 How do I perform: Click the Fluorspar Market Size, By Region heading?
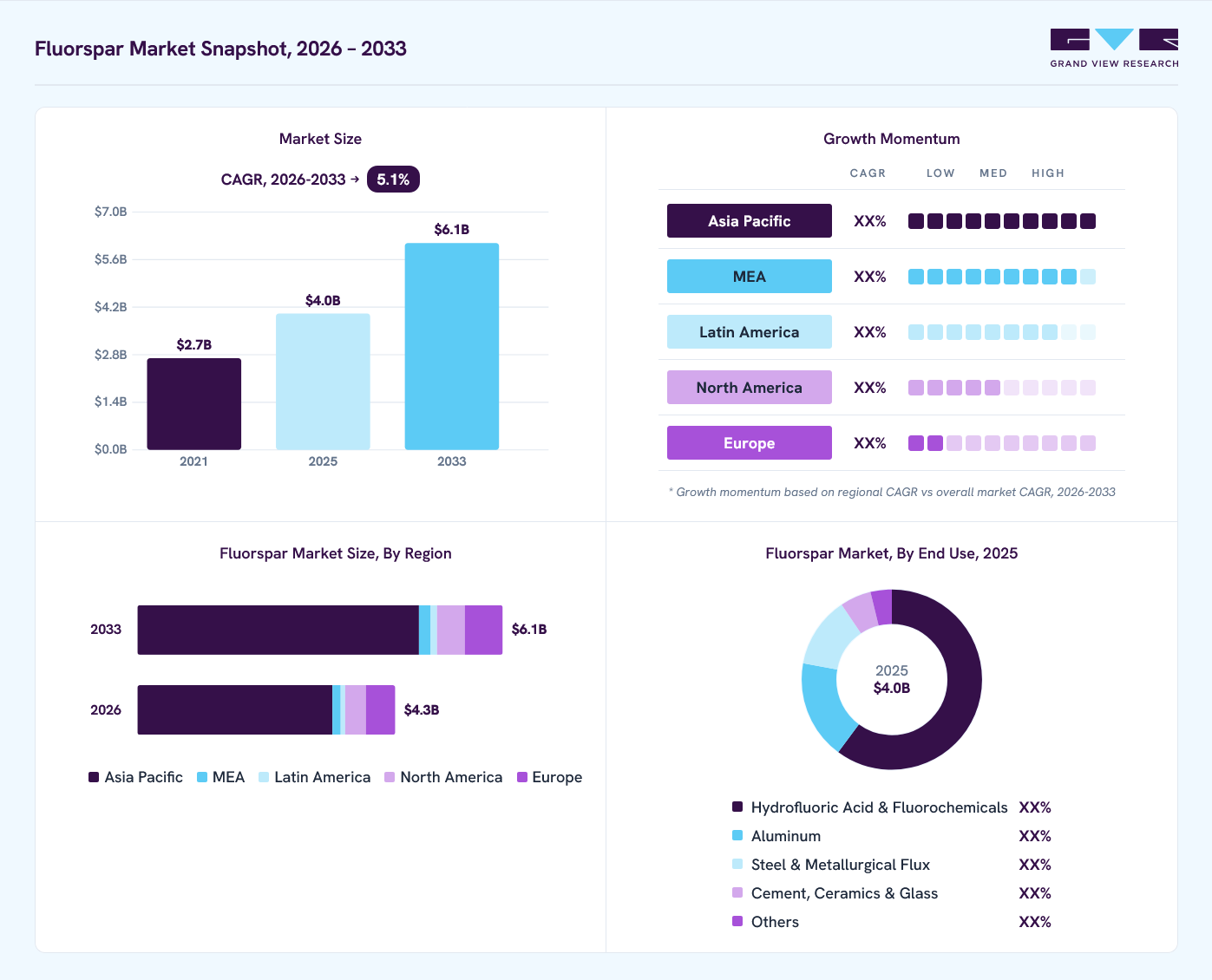tap(336, 553)
